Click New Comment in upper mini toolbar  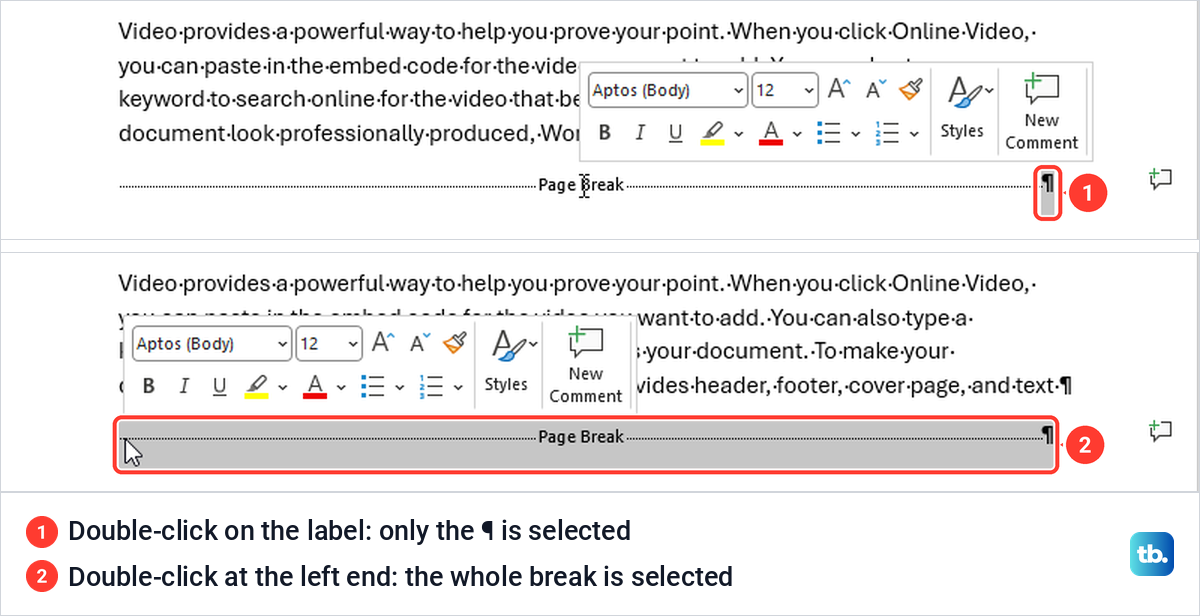point(1041,110)
